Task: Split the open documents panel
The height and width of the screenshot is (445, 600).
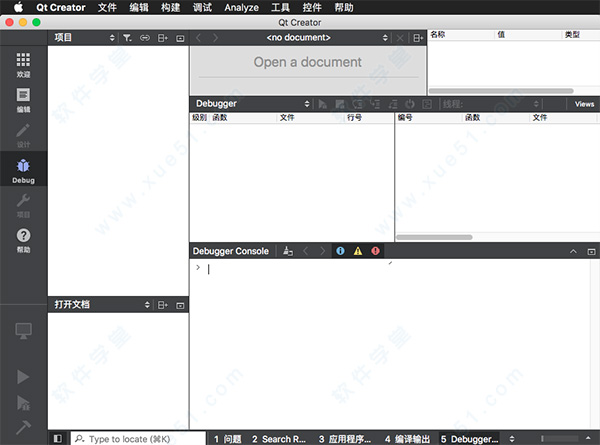Action: [x=163, y=305]
